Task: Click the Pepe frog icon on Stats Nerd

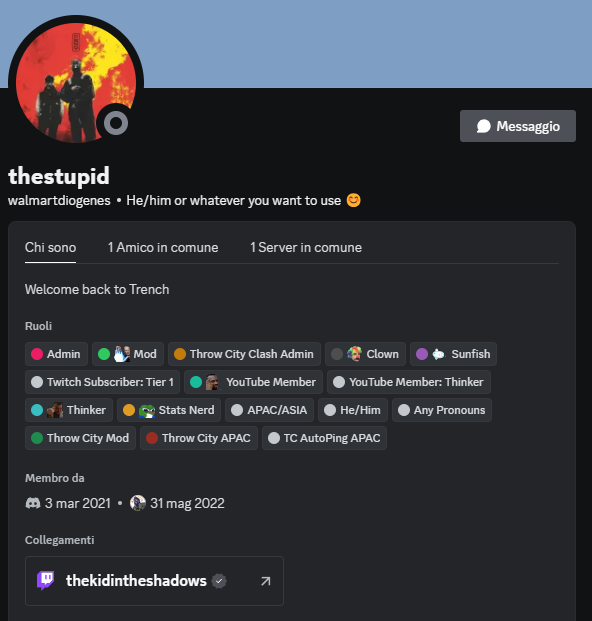Action: pyautogui.click(x=147, y=410)
